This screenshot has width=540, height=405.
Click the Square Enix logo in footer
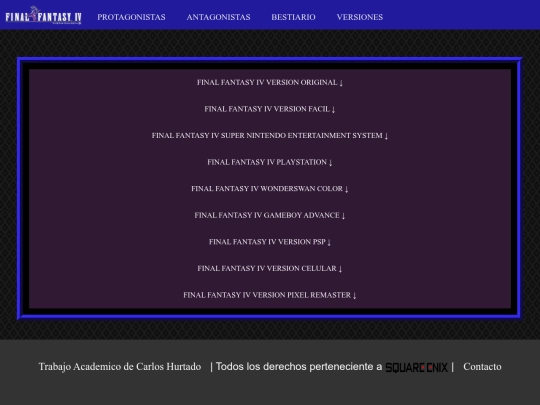click(416, 367)
